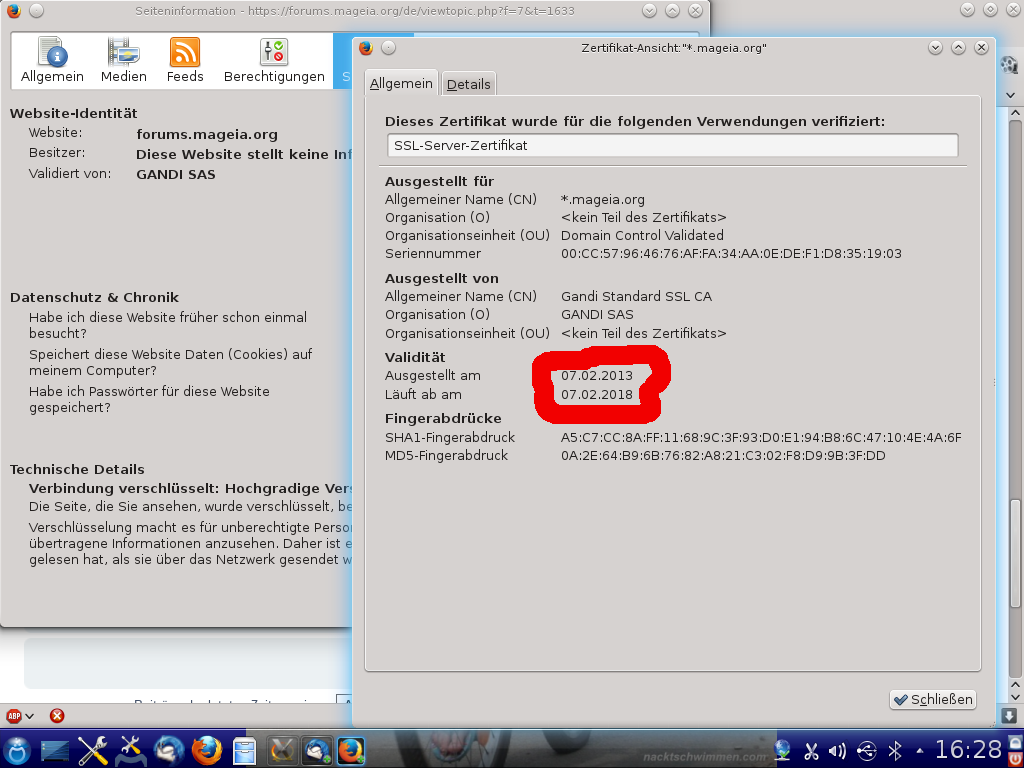Click the issue date 07.02.2013
The height and width of the screenshot is (768, 1024).
597,376
